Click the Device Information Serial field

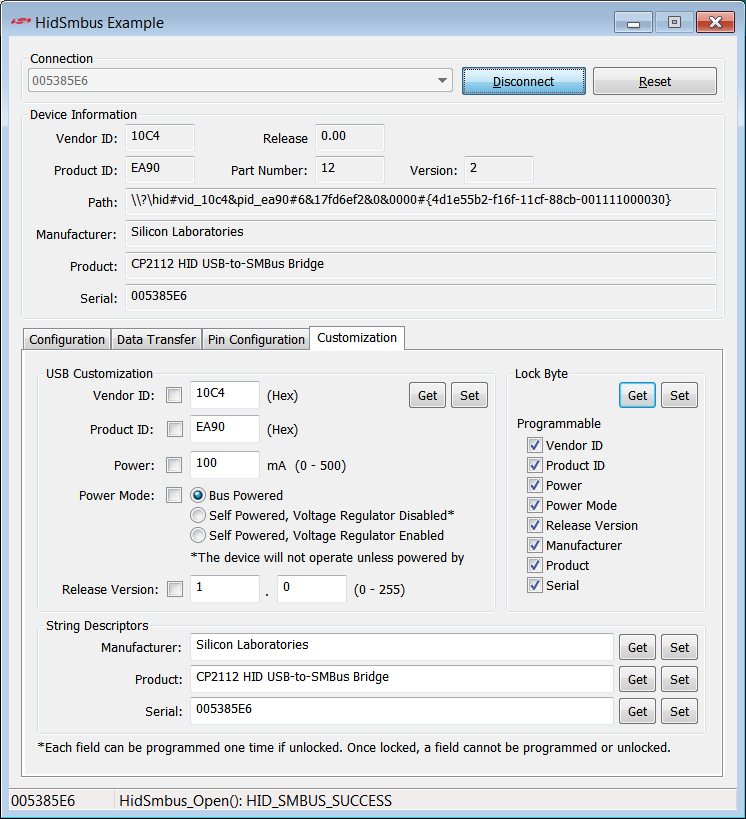[421, 298]
